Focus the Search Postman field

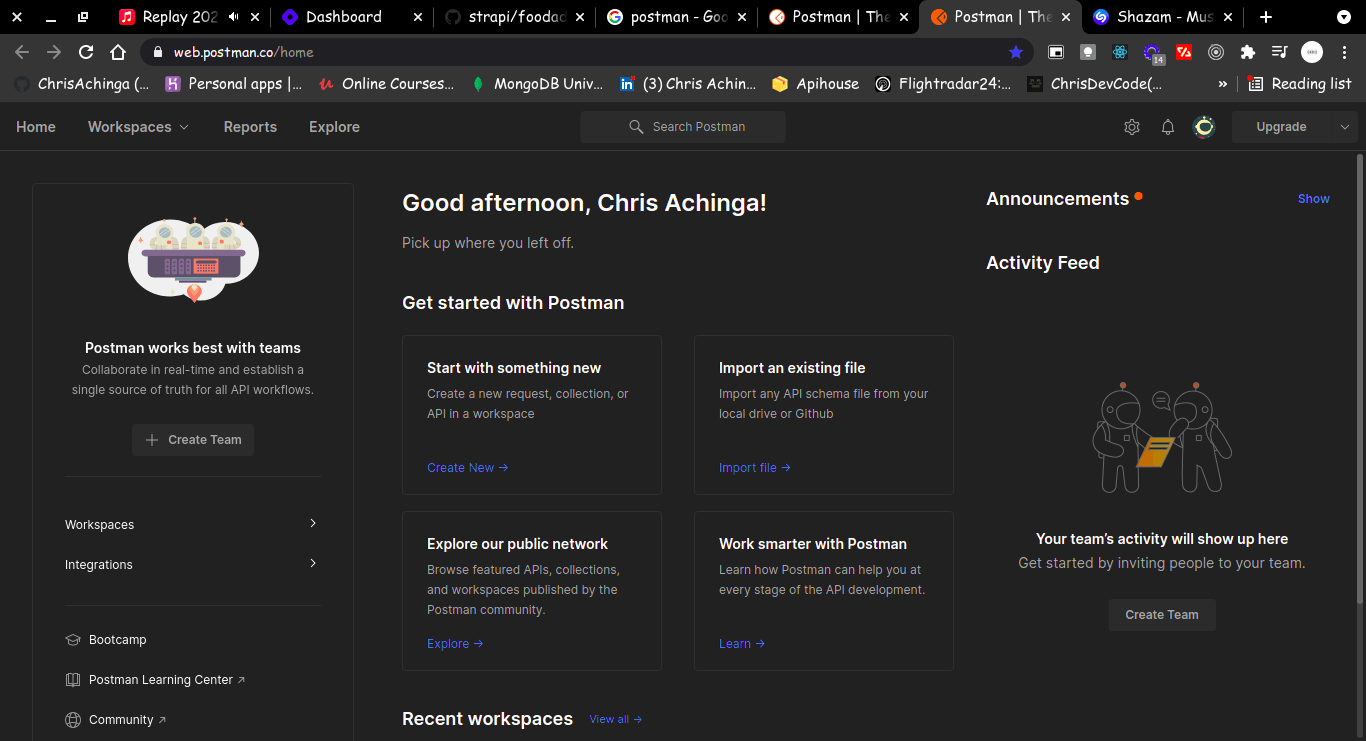pyautogui.click(x=683, y=127)
